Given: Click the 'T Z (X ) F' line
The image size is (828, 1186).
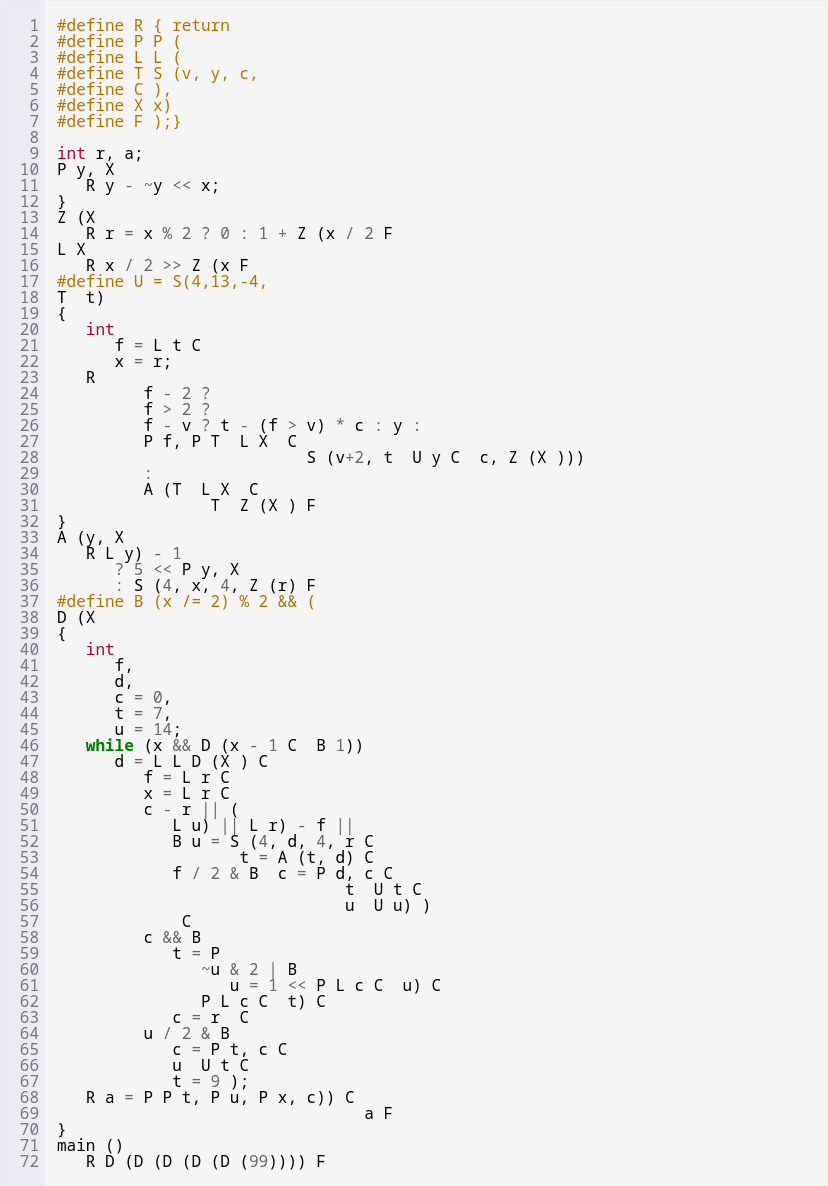Looking at the screenshot, I should click(x=263, y=505).
